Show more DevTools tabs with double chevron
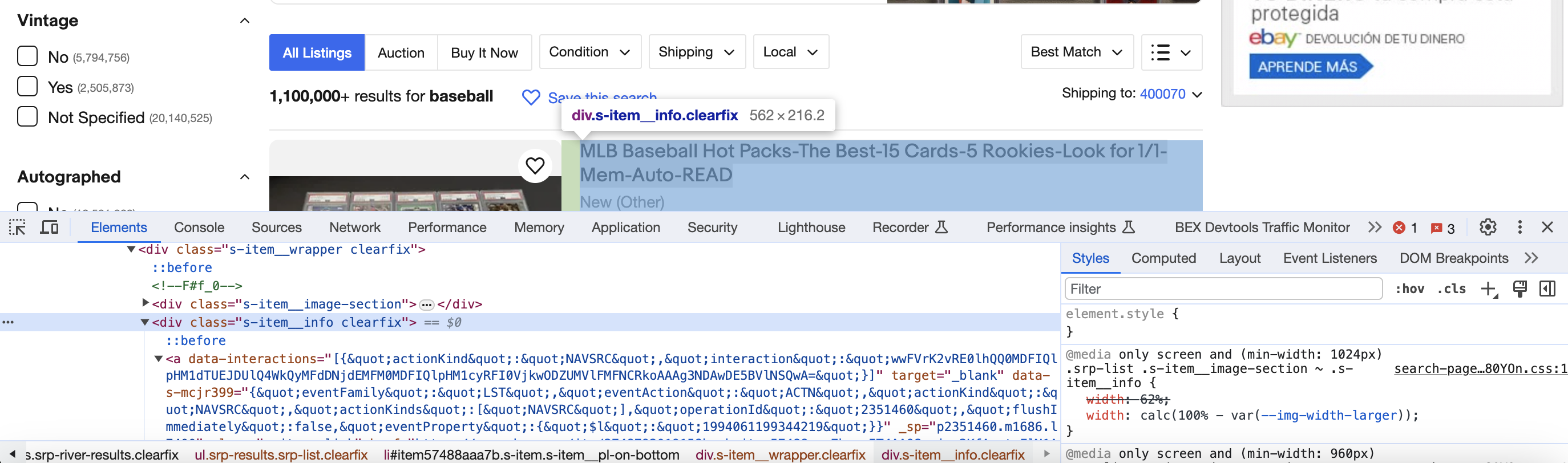Viewport: 1568px width, 463px height. tap(1375, 228)
